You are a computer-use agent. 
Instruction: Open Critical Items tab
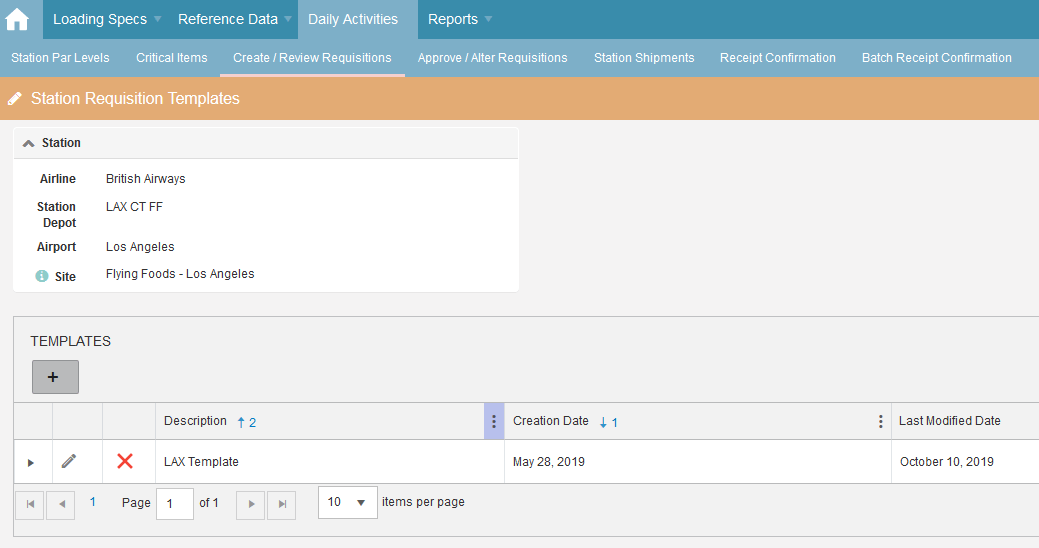click(172, 58)
